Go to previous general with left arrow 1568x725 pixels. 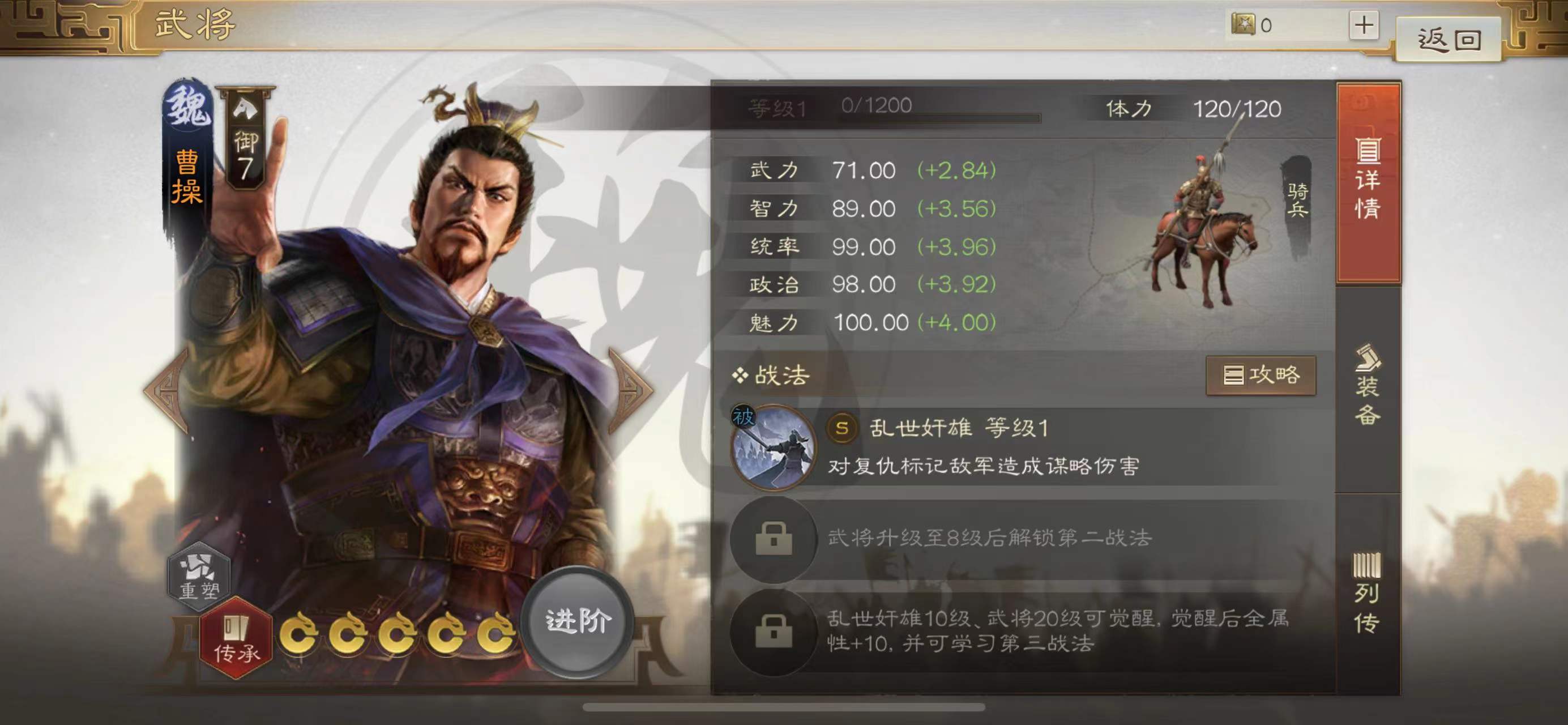[x=165, y=390]
